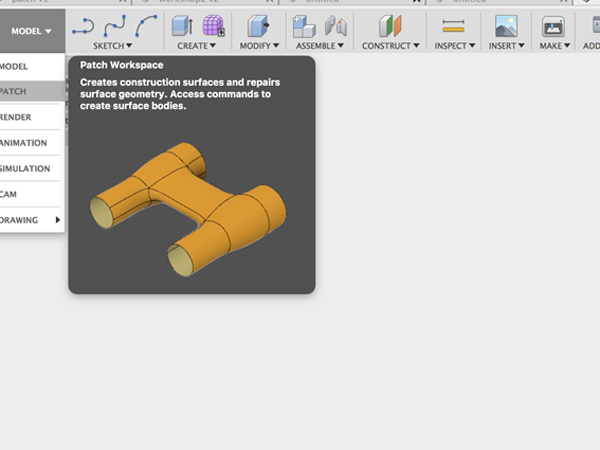
Task: Click the 'Patch Workspace' tooltip title
Action: [122, 65]
